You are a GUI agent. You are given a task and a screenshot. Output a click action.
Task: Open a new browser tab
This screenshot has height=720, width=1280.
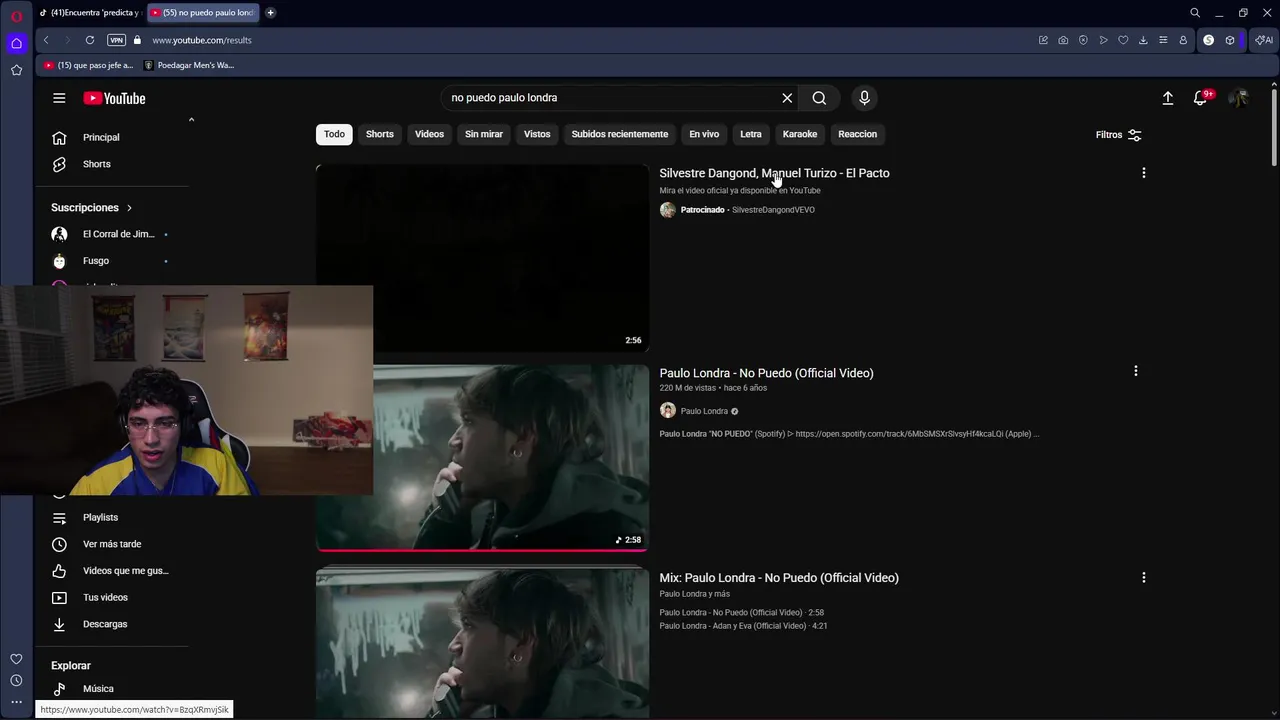tap(270, 13)
